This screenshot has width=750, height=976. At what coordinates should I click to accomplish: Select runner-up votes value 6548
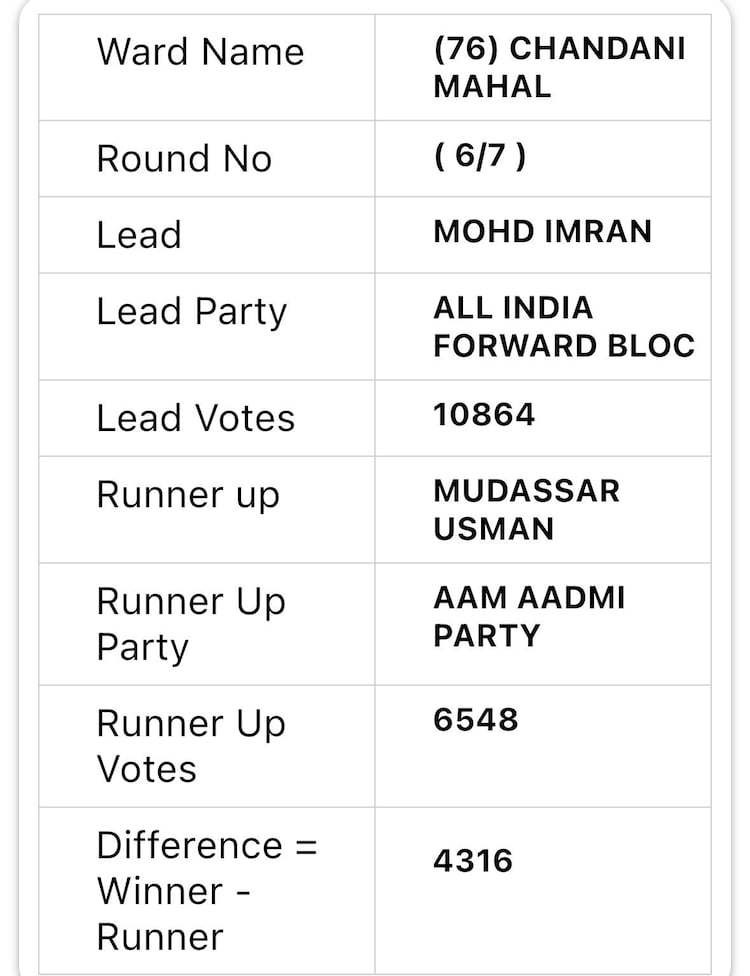475,720
